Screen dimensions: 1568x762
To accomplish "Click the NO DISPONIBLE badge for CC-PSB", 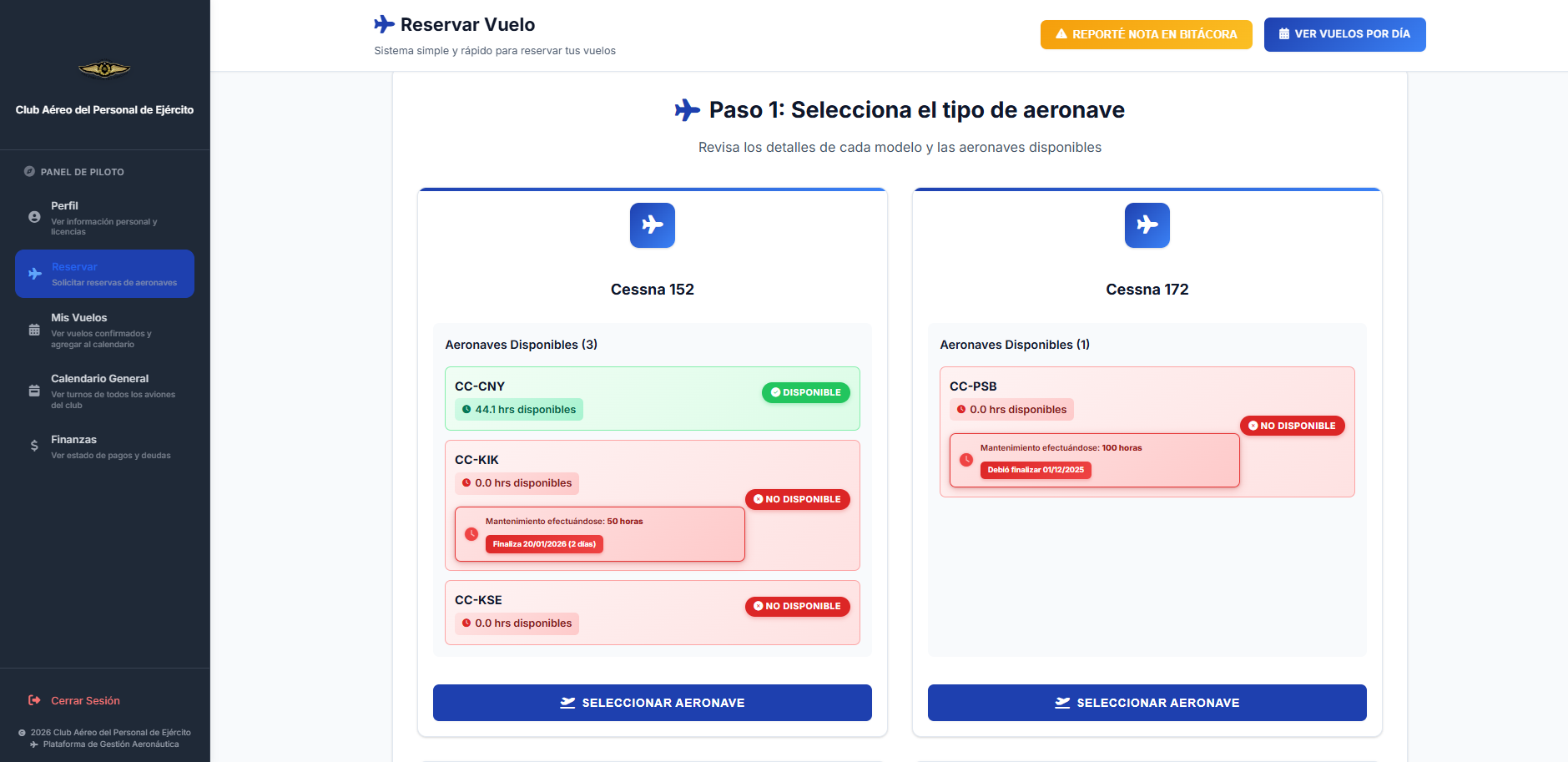I will [x=1292, y=426].
